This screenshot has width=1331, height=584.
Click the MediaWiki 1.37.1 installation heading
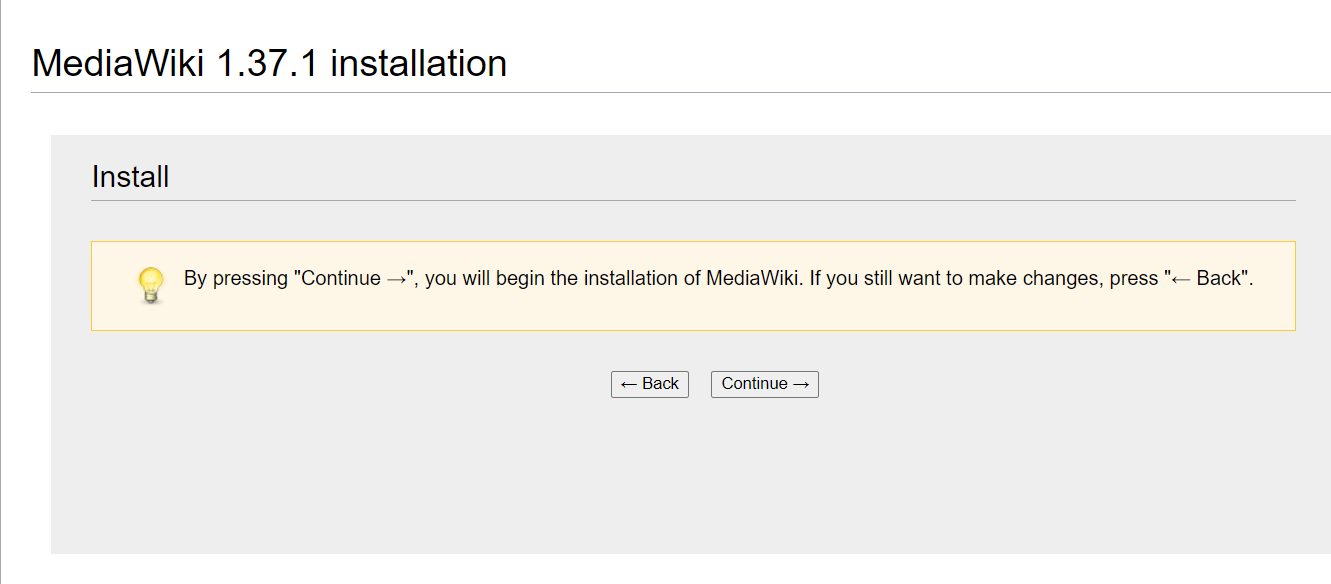click(x=269, y=62)
